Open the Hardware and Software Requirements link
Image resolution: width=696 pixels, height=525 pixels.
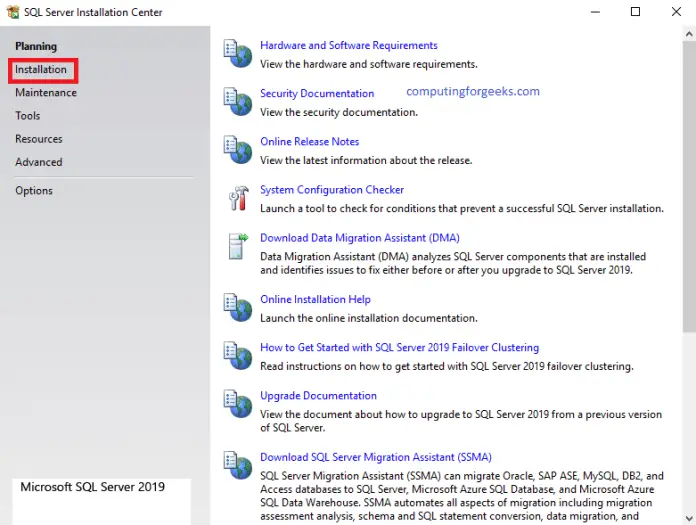[x=348, y=46]
